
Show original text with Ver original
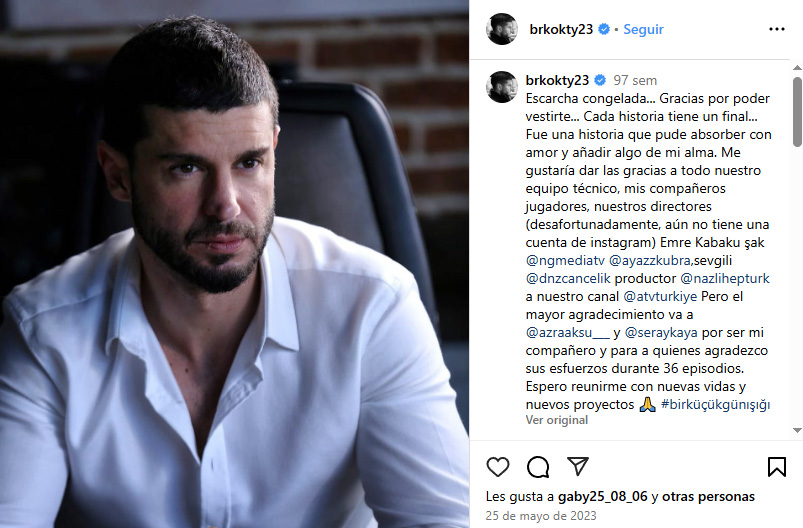(556, 420)
